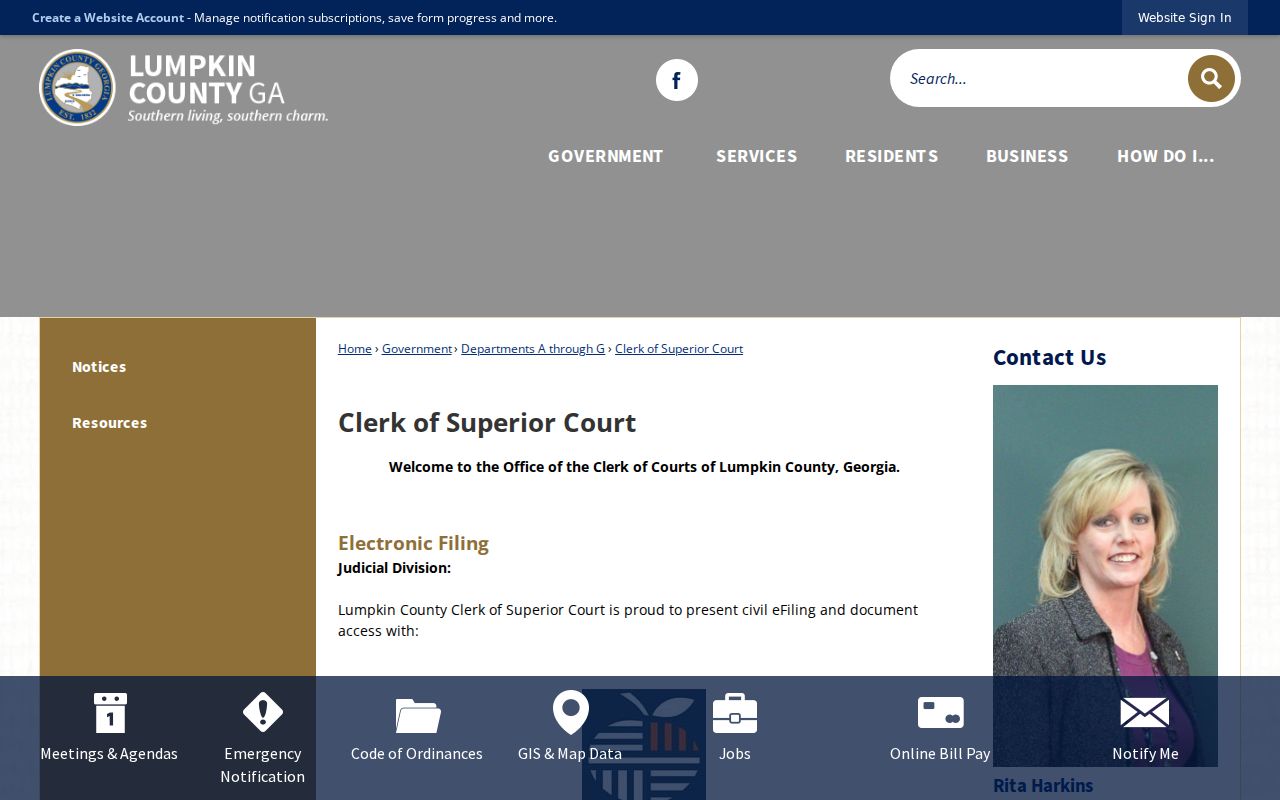Click the magnifying glass search button
The width and height of the screenshot is (1280, 800).
1211,78
